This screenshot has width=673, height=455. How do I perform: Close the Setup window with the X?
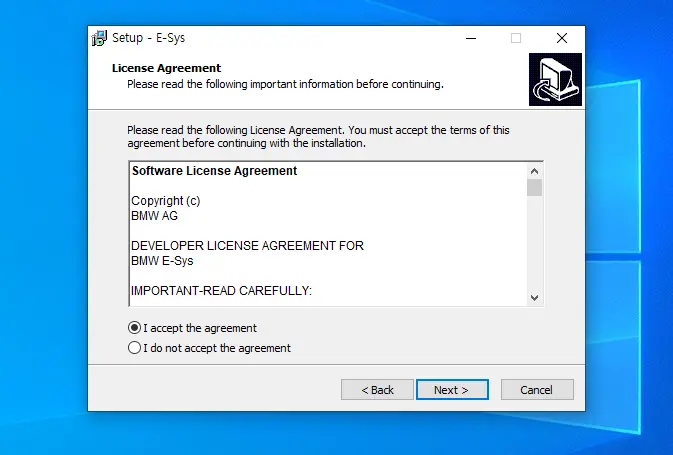tap(562, 38)
